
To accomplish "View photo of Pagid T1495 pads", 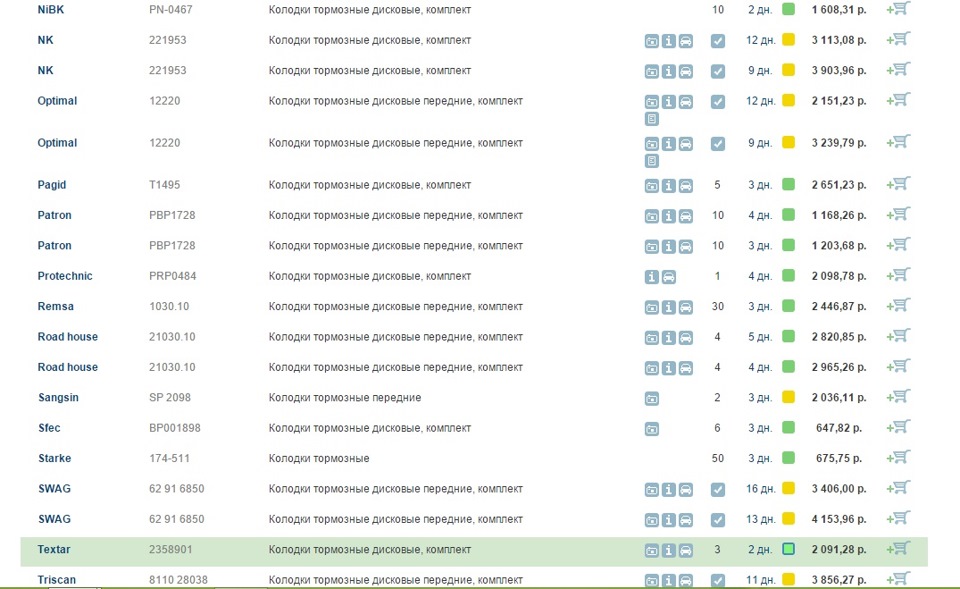I will click(x=651, y=186).
